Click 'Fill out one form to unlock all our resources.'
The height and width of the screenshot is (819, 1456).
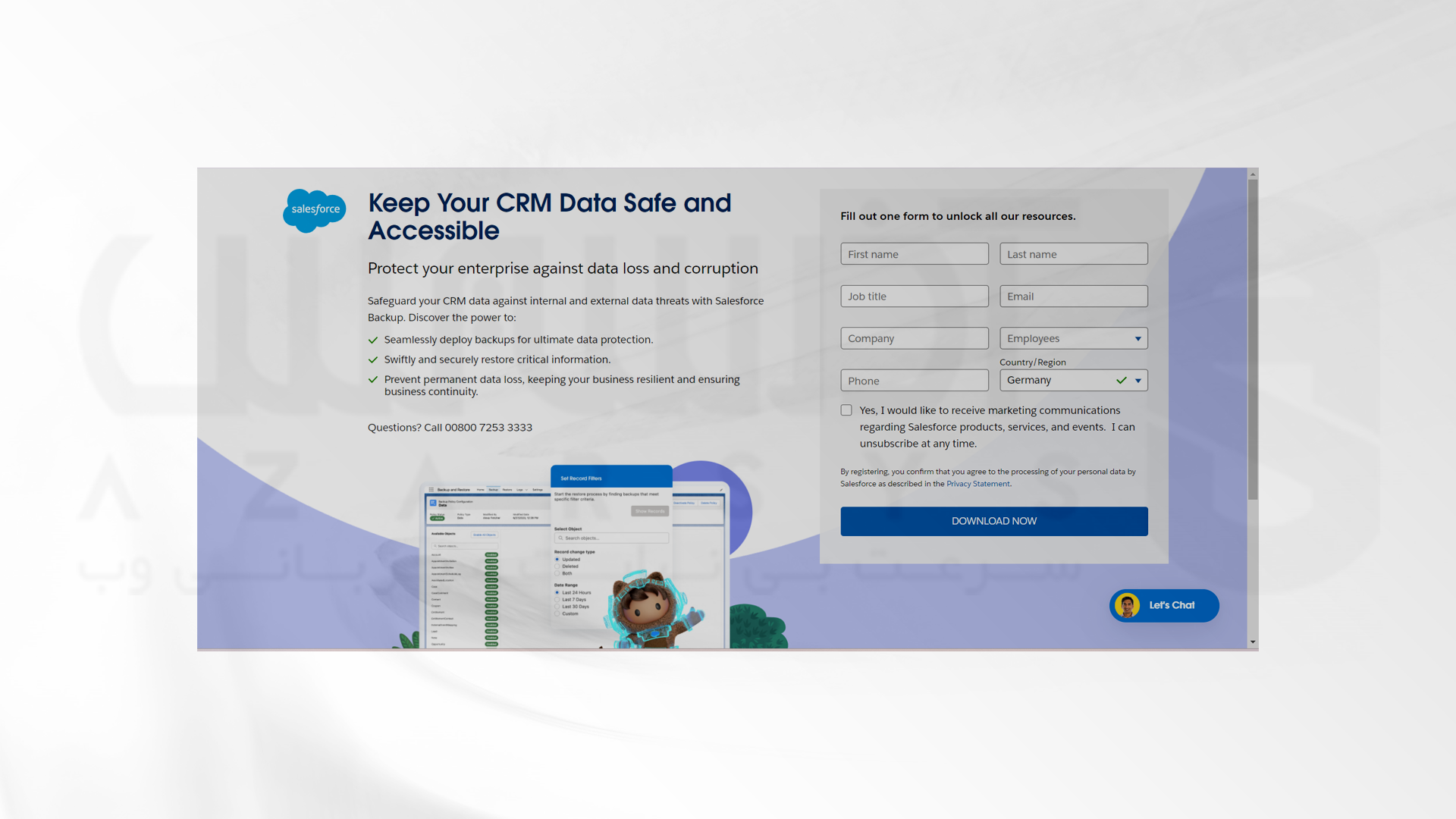click(x=958, y=216)
